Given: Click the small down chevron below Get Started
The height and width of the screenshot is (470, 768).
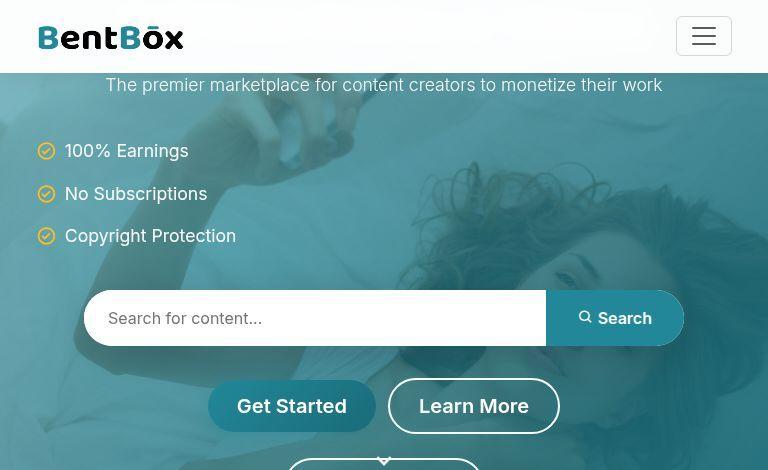Looking at the screenshot, I should click(x=384, y=461).
